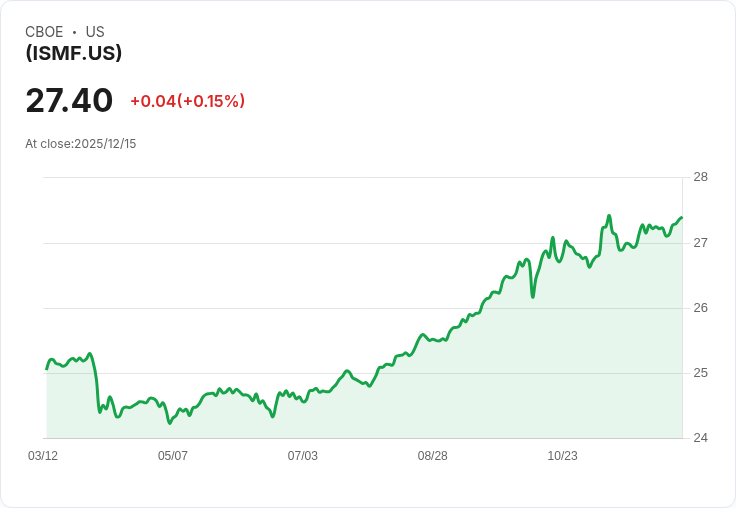Click the CBOE exchange label
Image resolution: width=736 pixels, height=508 pixels.
point(44,32)
